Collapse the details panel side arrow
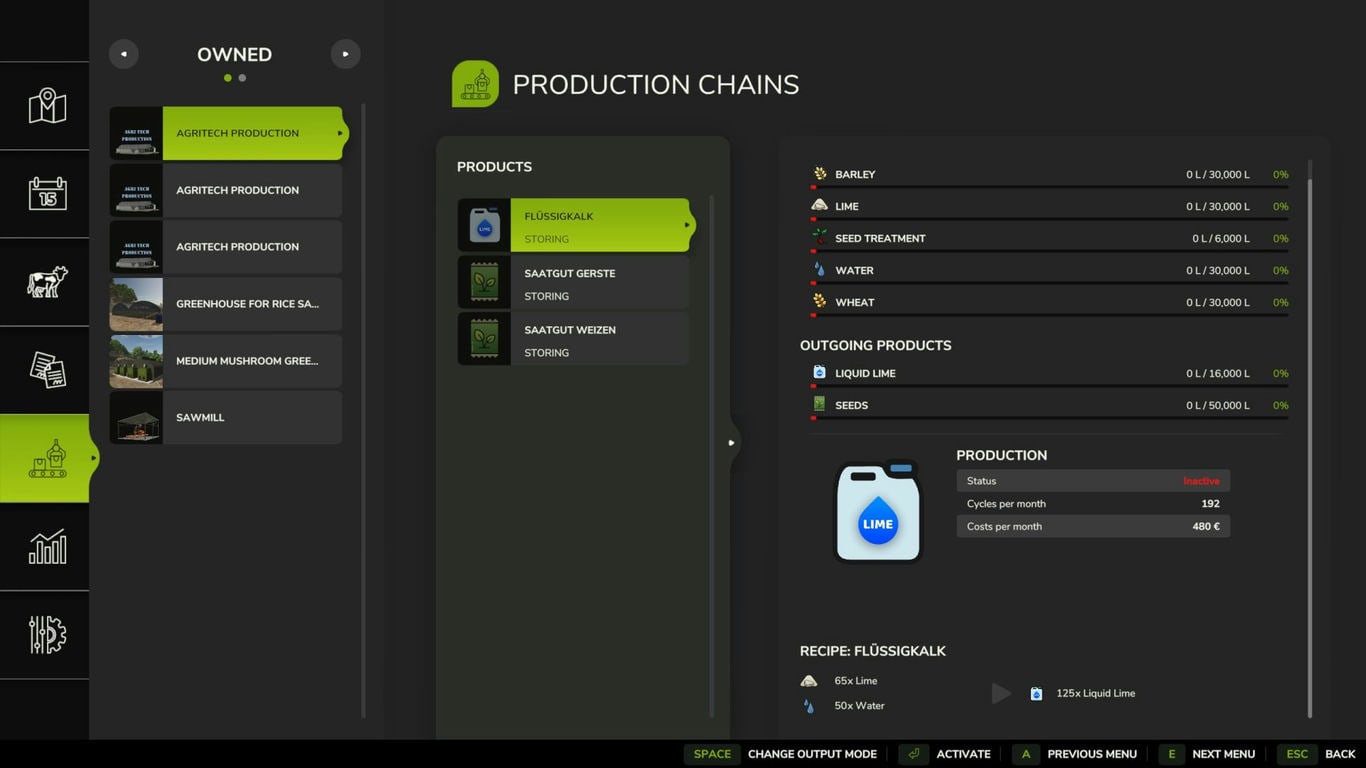Screen dimensions: 1366x768 [x=732, y=442]
